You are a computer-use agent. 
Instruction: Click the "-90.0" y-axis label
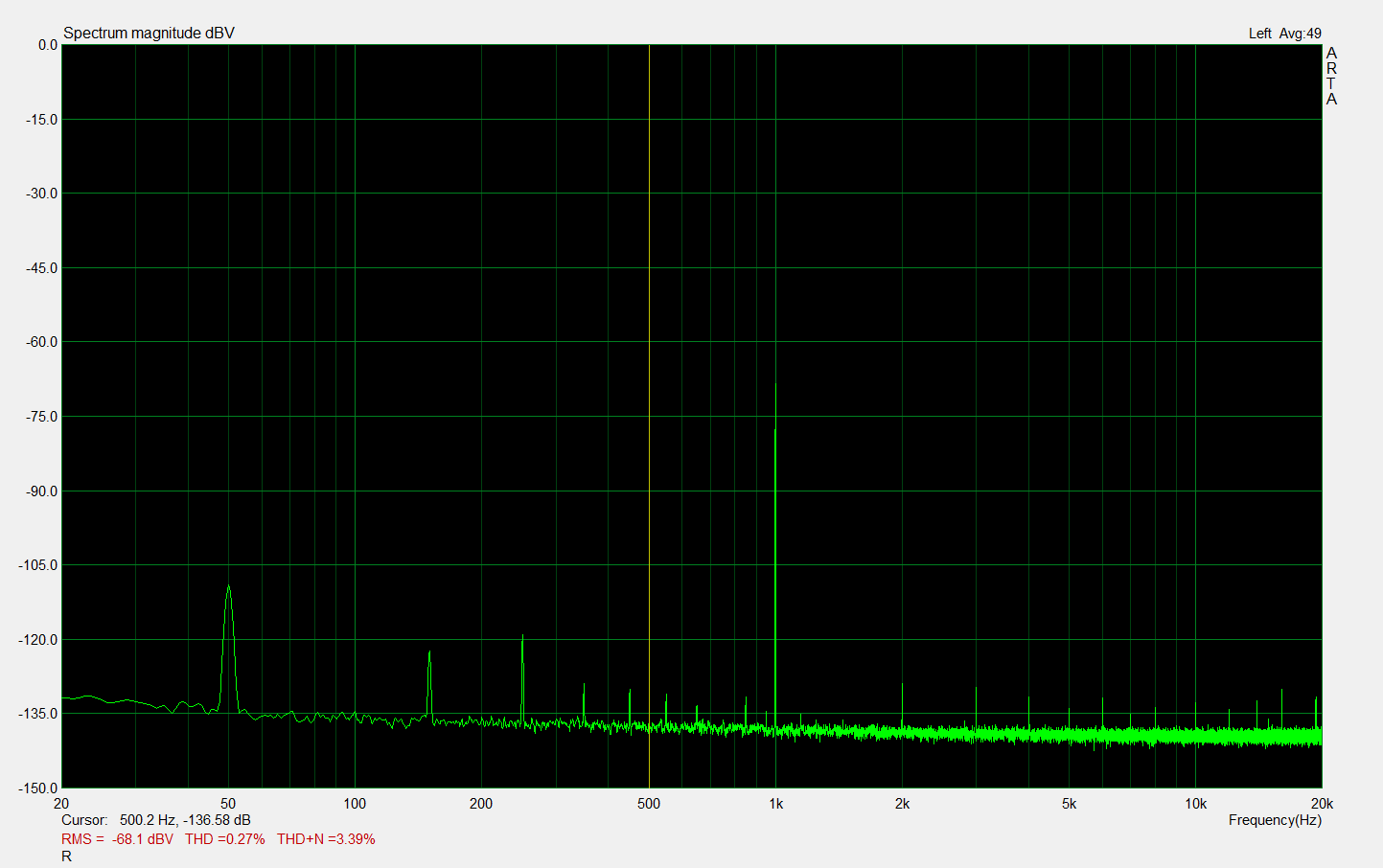coord(41,491)
